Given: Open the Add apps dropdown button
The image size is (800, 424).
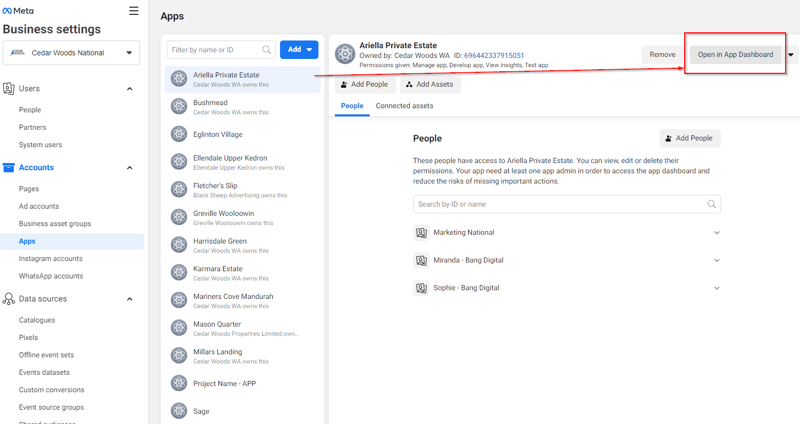Looking at the screenshot, I should click(299, 49).
